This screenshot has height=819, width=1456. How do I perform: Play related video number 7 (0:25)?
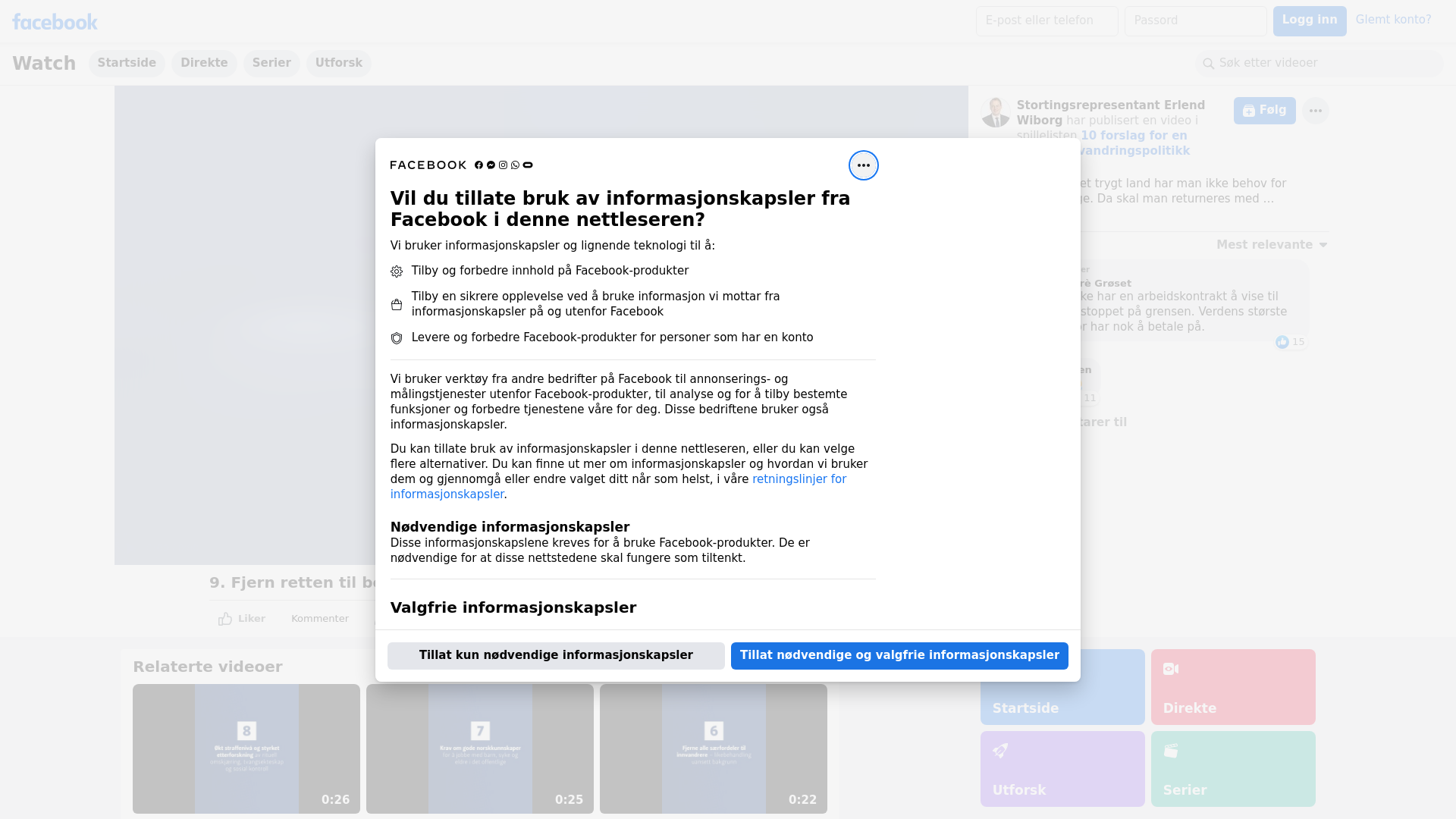click(480, 749)
